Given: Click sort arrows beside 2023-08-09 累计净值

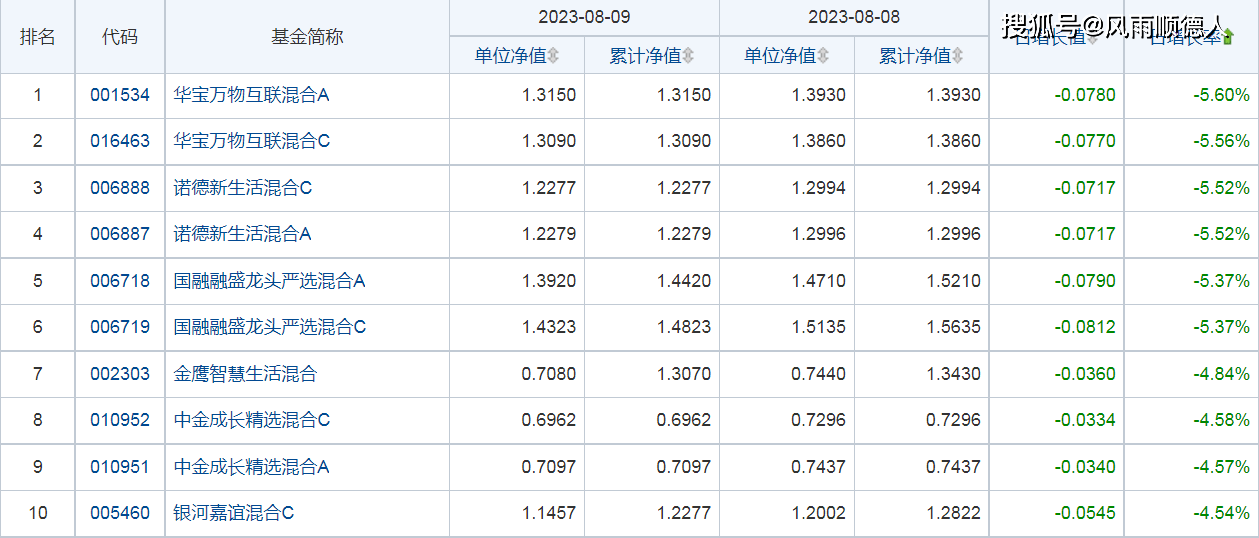Looking at the screenshot, I should [x=688, y=56].
